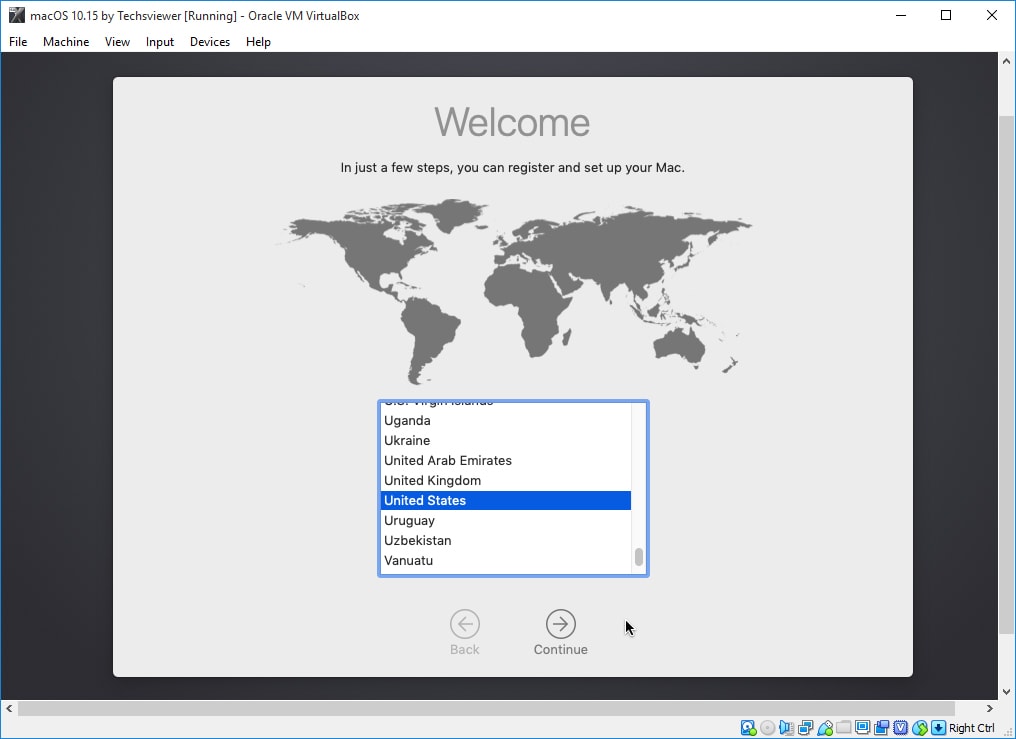Open the USB devices status icon

point(826,727)
